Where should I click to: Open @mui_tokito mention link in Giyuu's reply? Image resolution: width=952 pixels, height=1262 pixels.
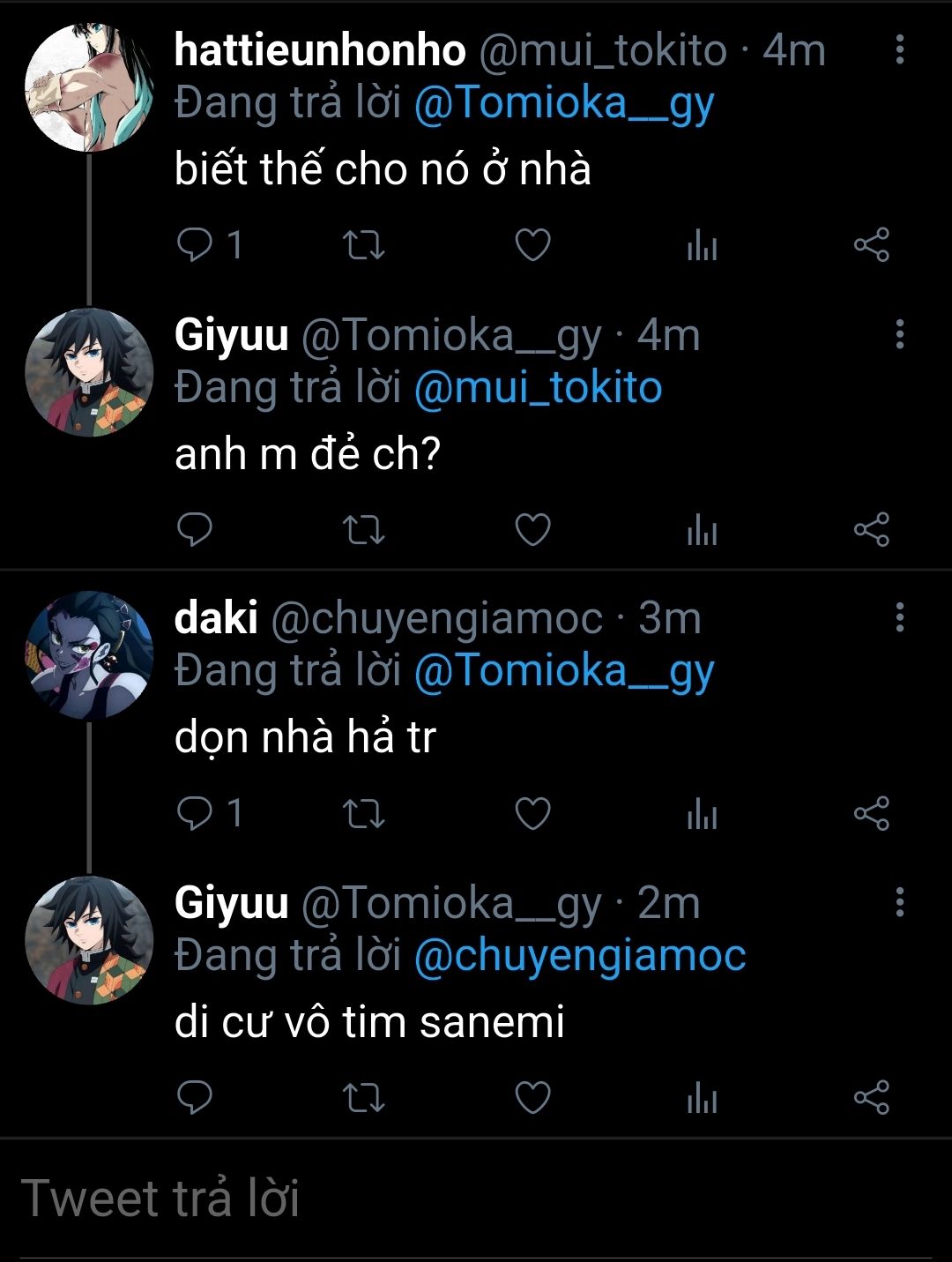coord(538,388)
